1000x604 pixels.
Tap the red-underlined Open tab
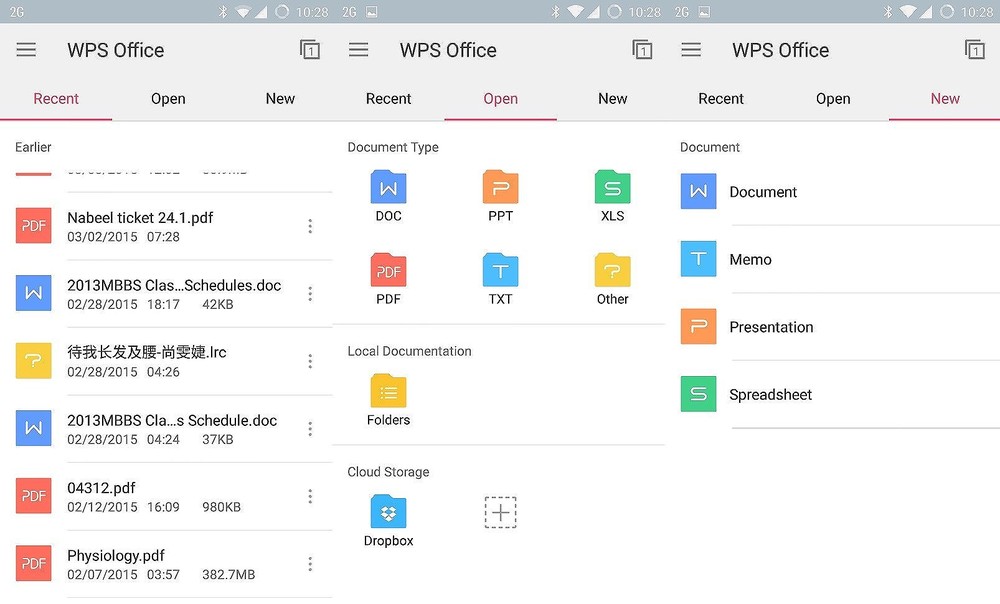click(500, 99)
